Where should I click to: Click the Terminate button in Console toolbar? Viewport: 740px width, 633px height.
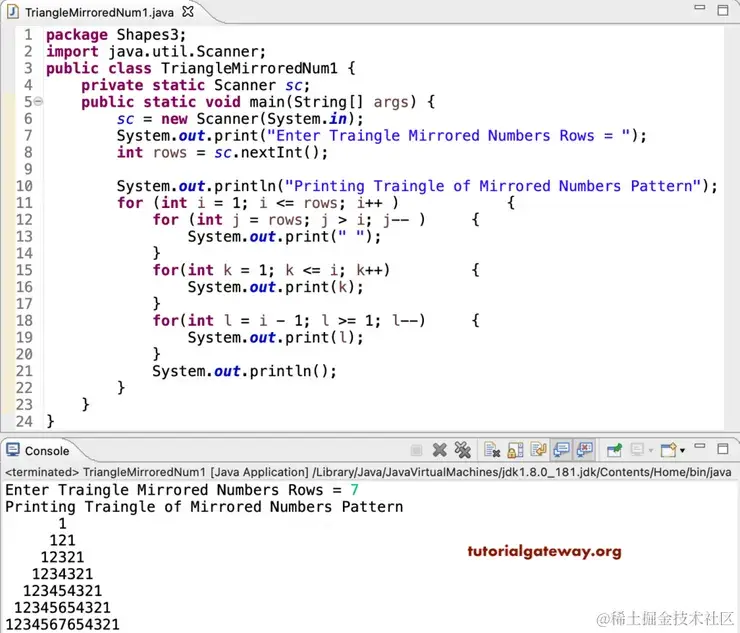point(416,450)
